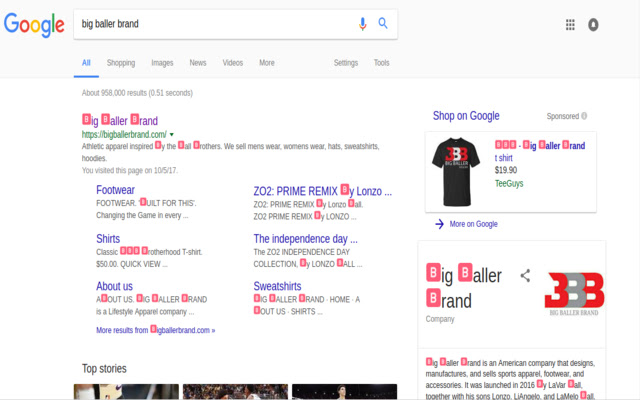The height and width of the screenshot is (400, 640).
Task: Open The independence day sitelink
Action: click(x=305, y=238)
